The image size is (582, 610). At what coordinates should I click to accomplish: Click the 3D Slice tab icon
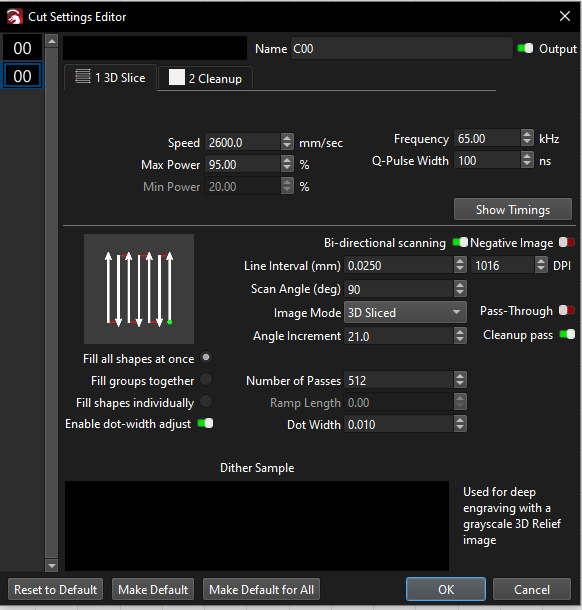(x=82, y=76)
